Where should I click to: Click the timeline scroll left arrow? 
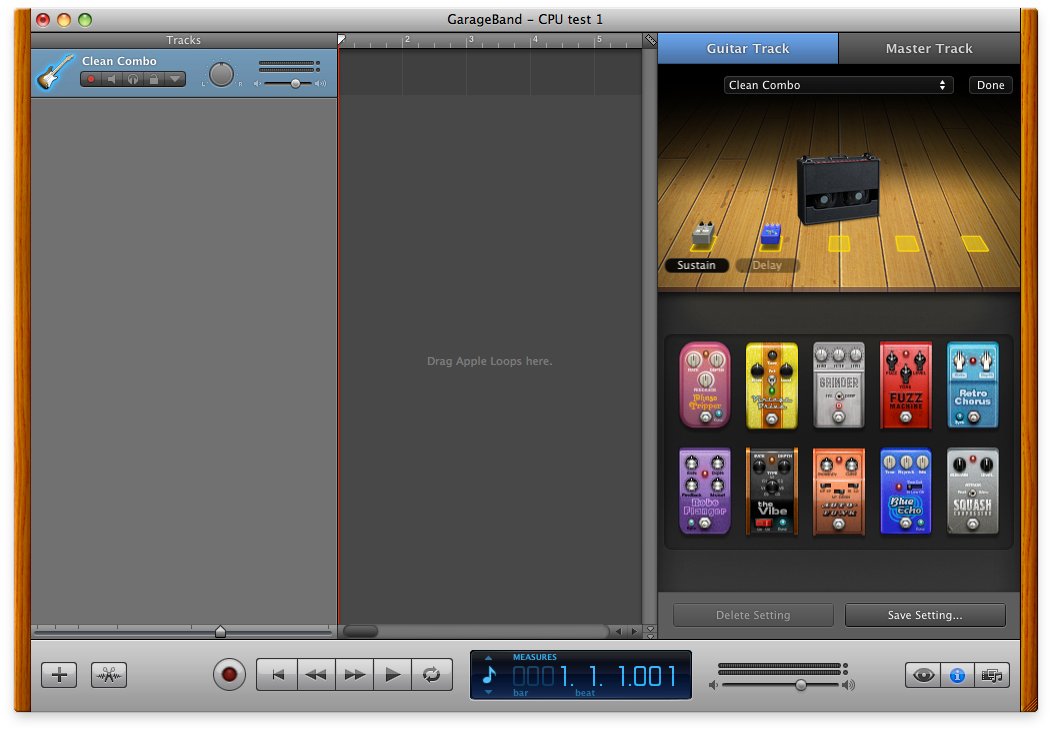click(619, 631)
